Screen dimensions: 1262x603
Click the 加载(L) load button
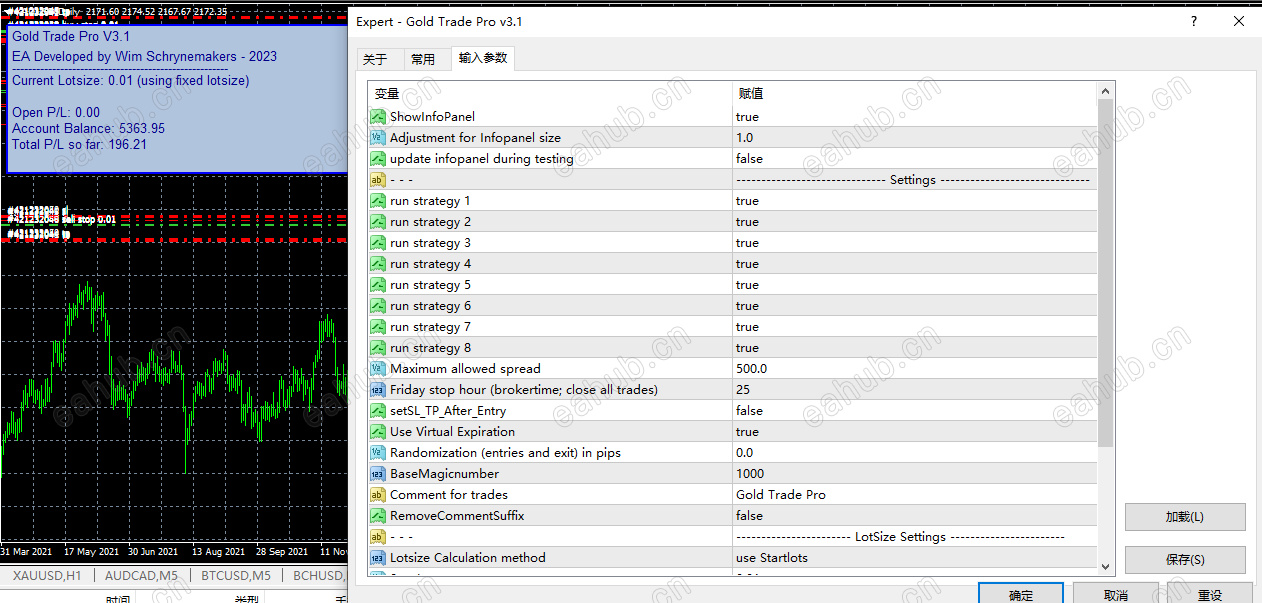point(1185,517)
